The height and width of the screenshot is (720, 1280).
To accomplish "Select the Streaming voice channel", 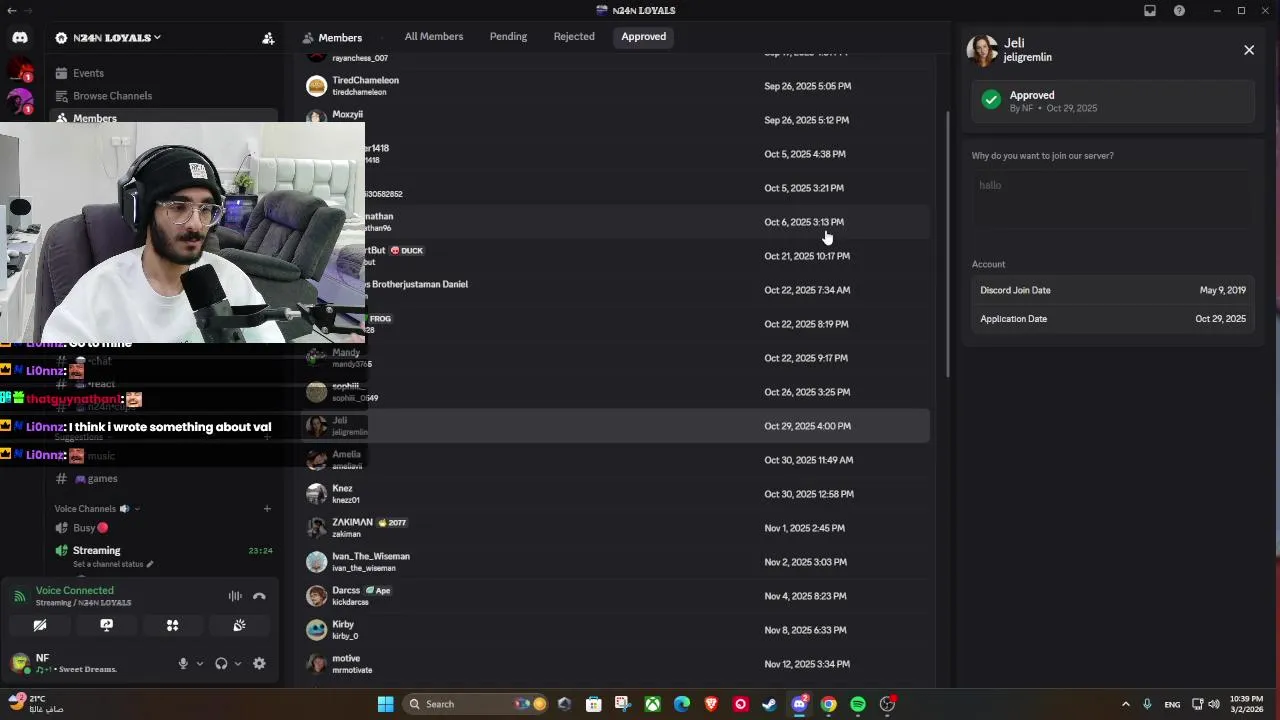I will tap(96, 550).
